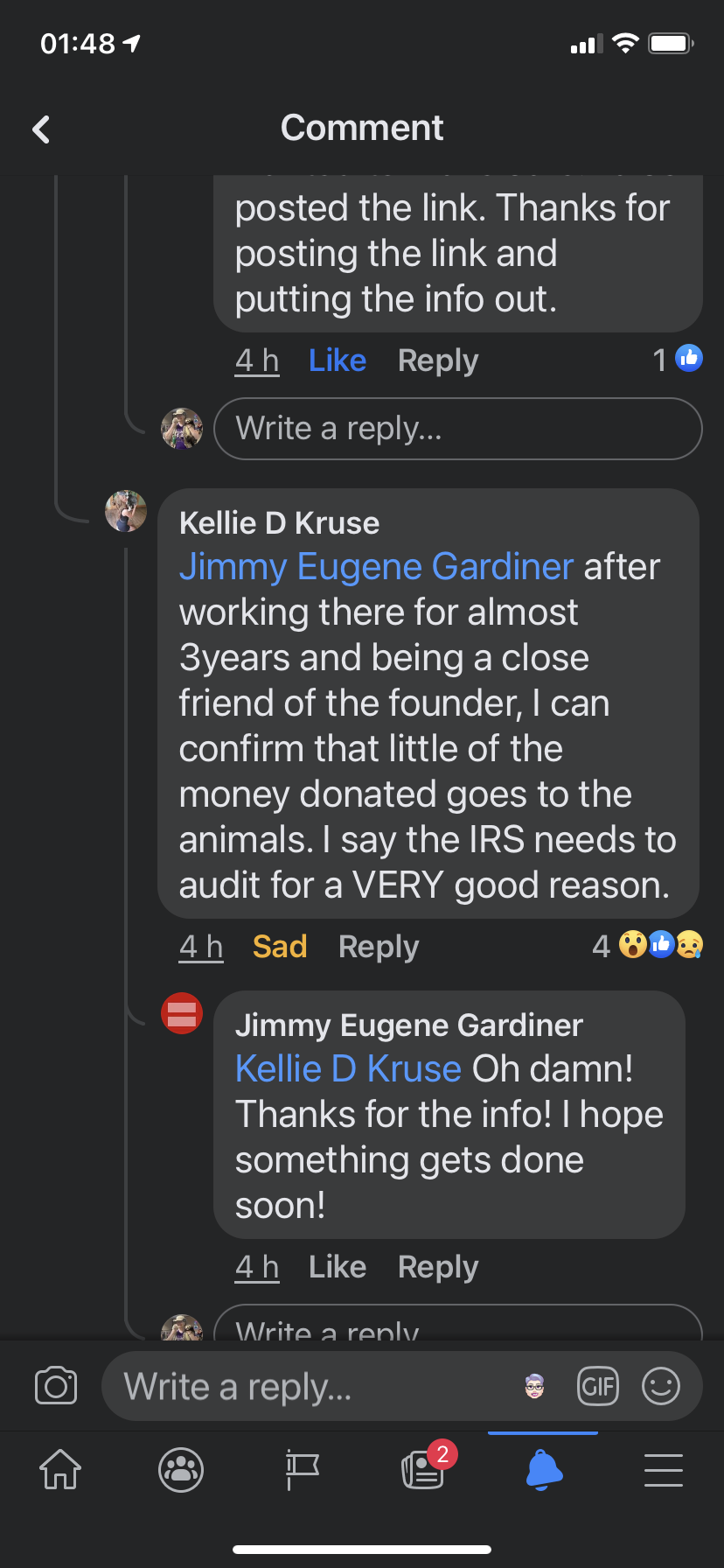Open the Kellie D Kruse mention link
Image resolution: width=724 pixels, height=1568 pixels.
click(348, 1069)
